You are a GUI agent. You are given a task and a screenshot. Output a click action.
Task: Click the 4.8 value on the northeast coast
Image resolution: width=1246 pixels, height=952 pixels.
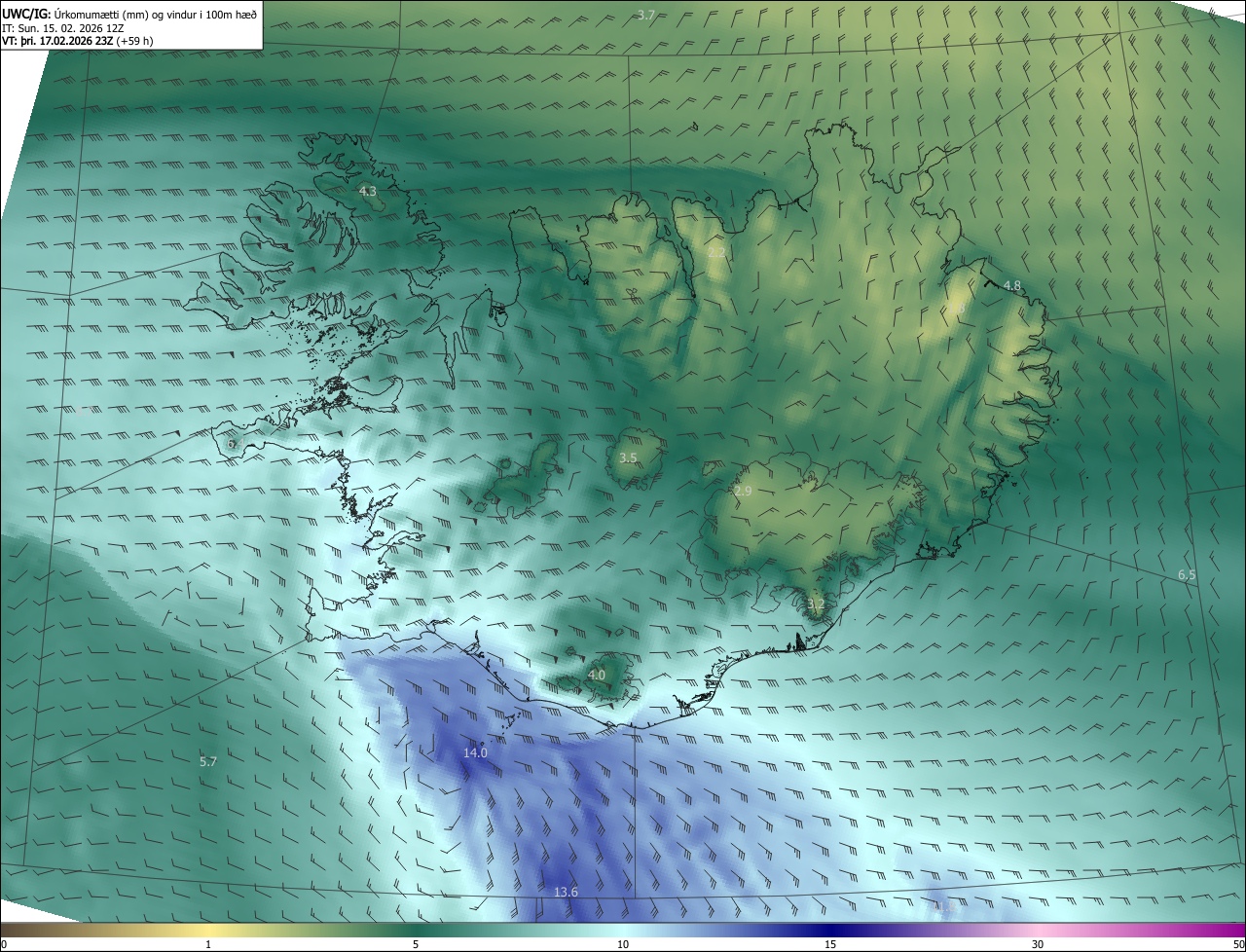(x=1011, y=285)
